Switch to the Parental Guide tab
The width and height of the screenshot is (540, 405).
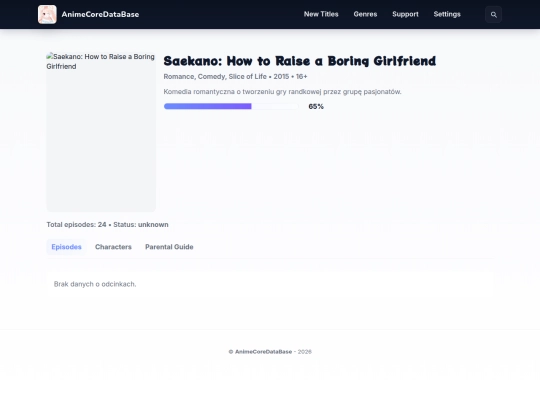tap(169, 247)
